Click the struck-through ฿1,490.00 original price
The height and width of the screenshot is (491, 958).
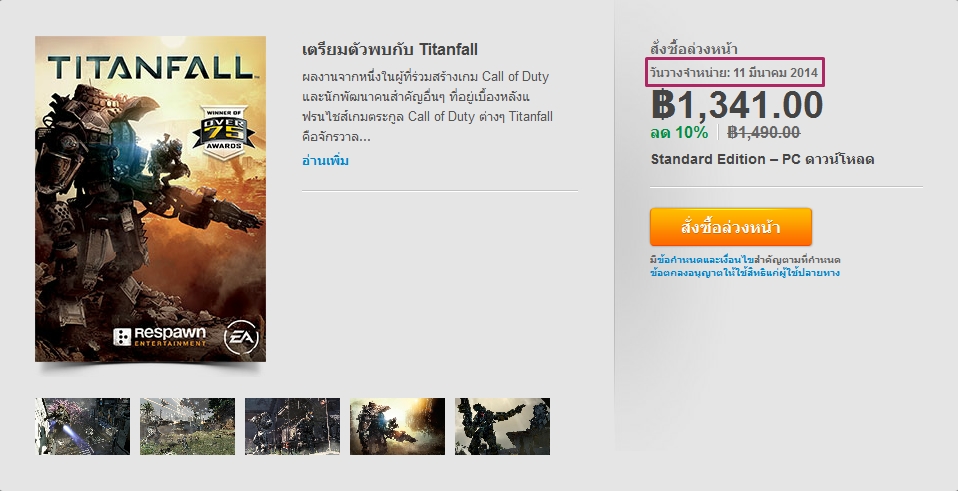click(764, 133)
